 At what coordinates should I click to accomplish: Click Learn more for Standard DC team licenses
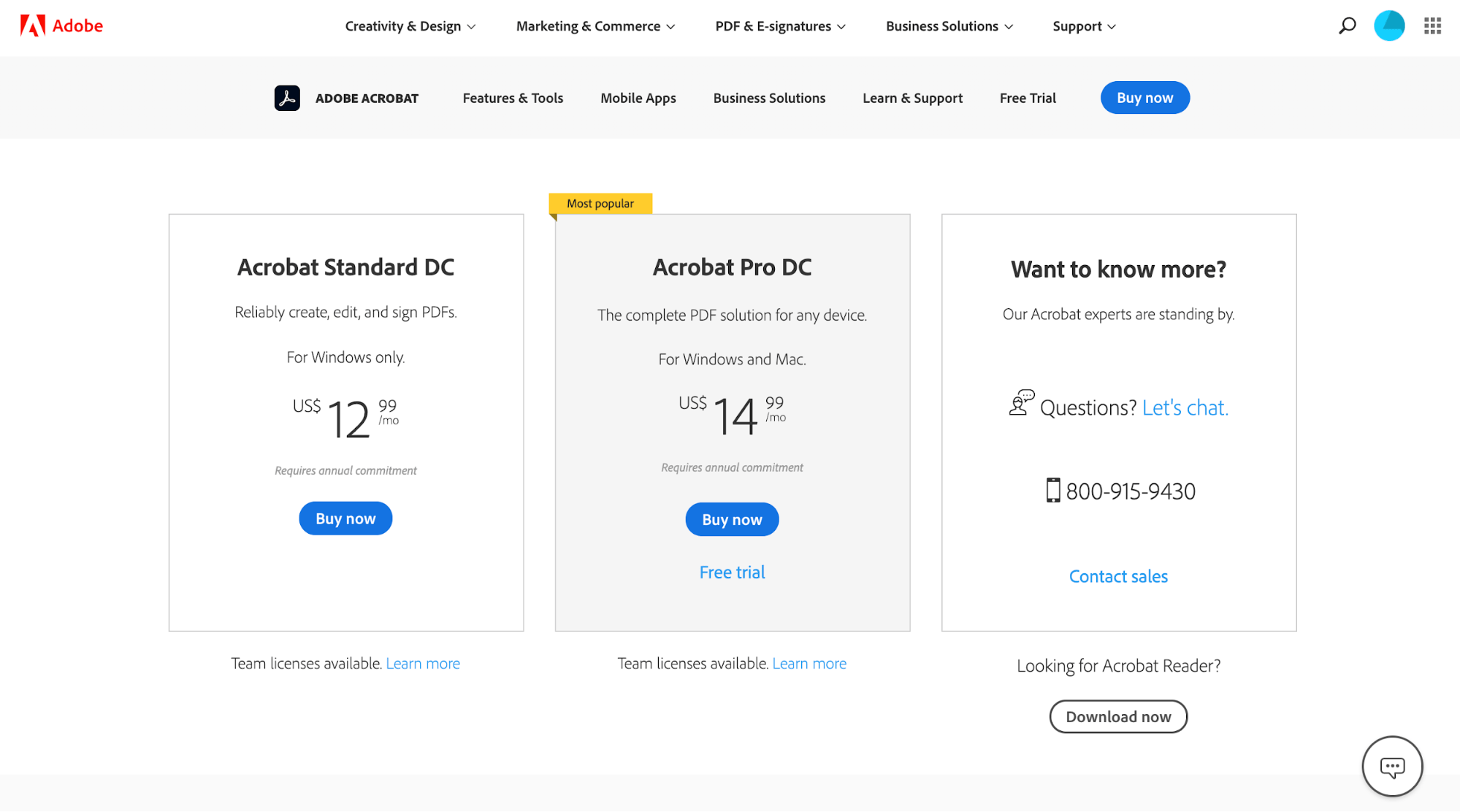tap(423, 662)
